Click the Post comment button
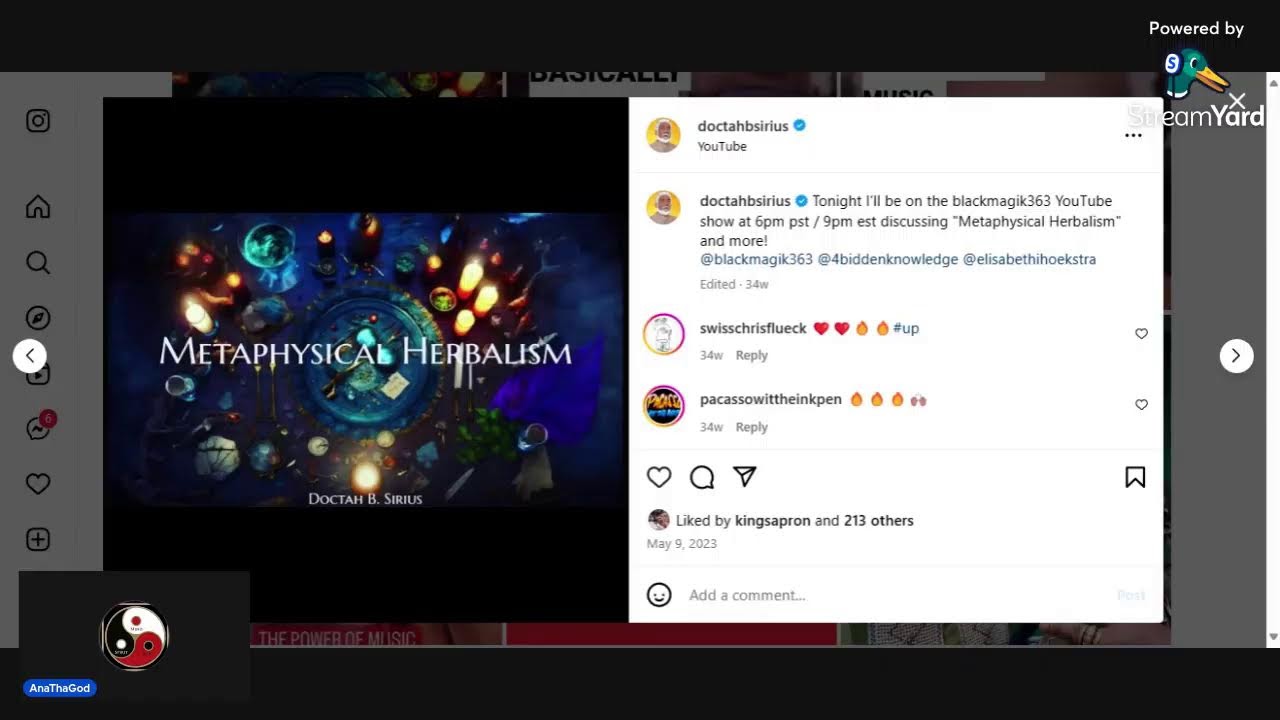The image size is (1280, 720). coord(1131,595)
